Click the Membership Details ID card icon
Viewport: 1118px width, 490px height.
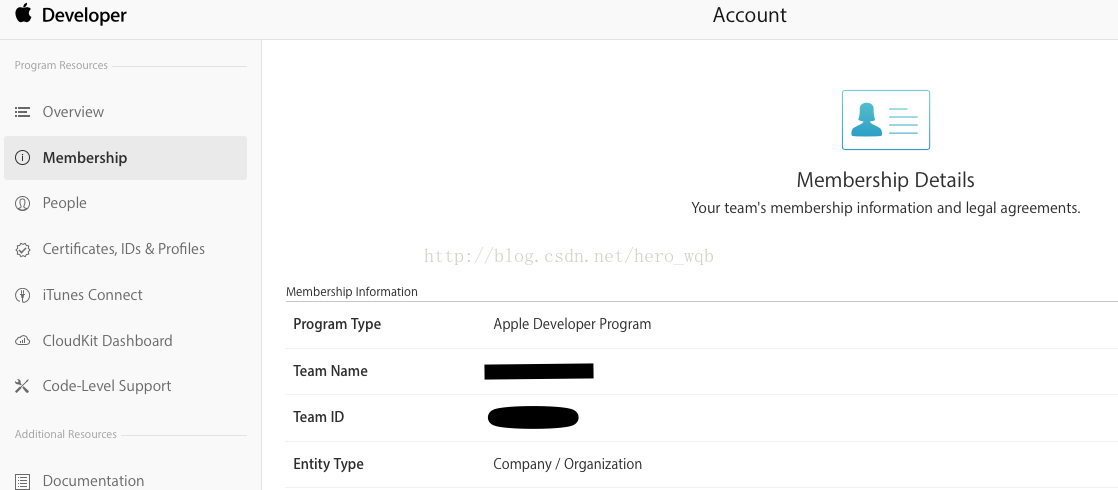[x=886, y=120]
